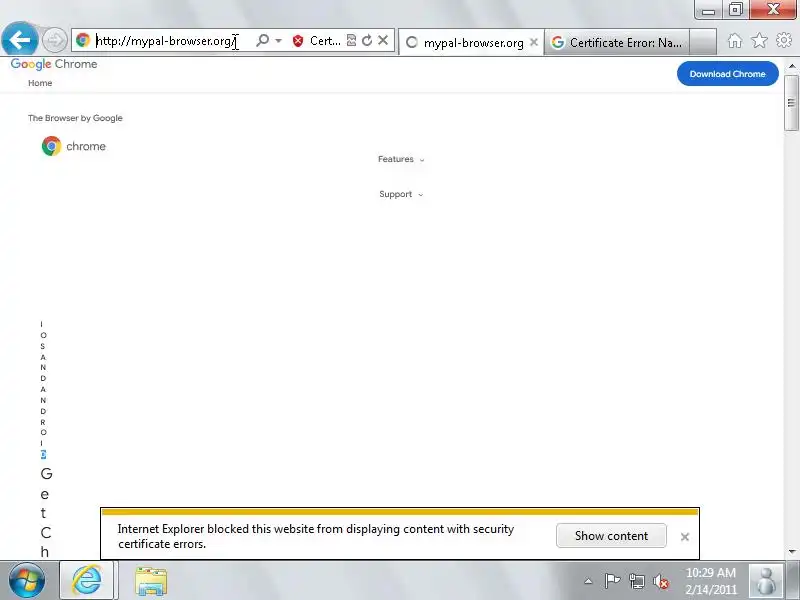Go back with the blue Back arrow
The height and width of the screenshot is (600, 800).
[20, 39]
